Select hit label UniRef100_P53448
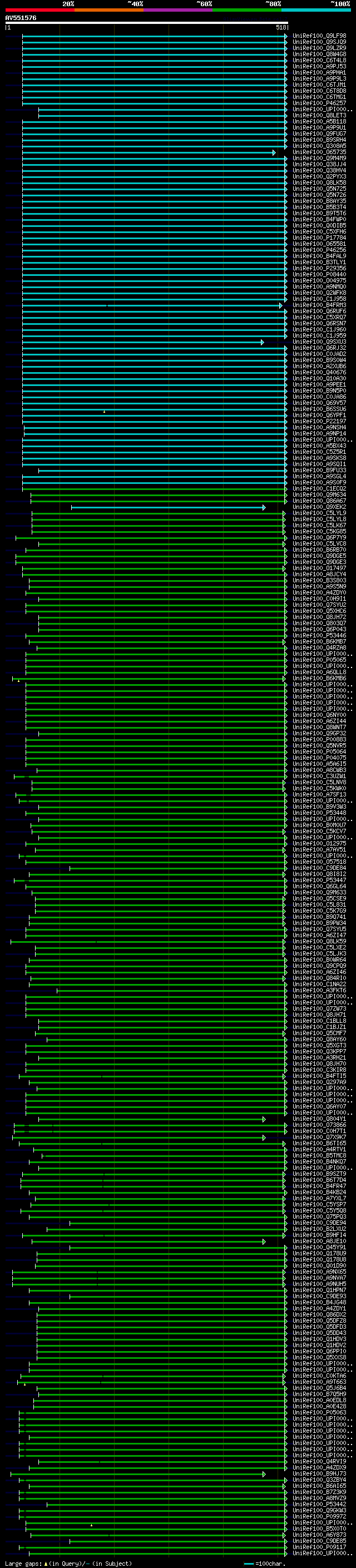Viewport: 356px width, 1568px height. [x=319, y=813]
